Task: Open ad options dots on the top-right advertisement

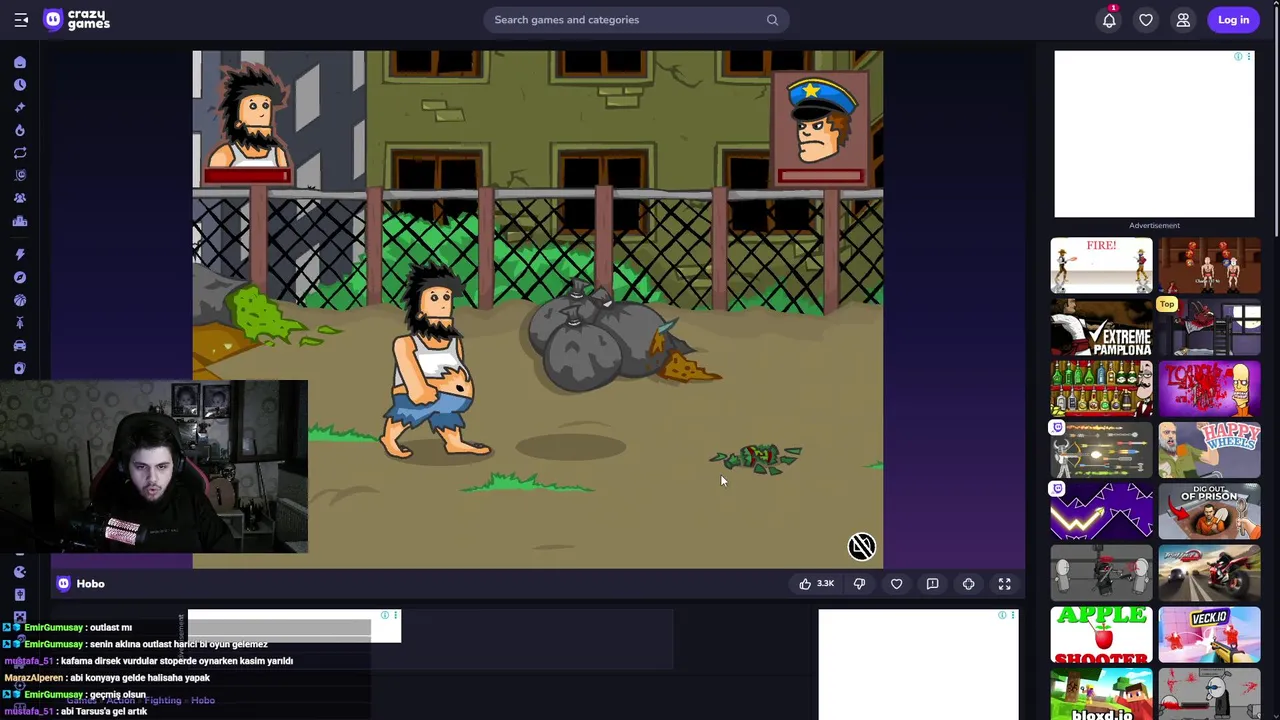Action: [x=1249, y=57]
